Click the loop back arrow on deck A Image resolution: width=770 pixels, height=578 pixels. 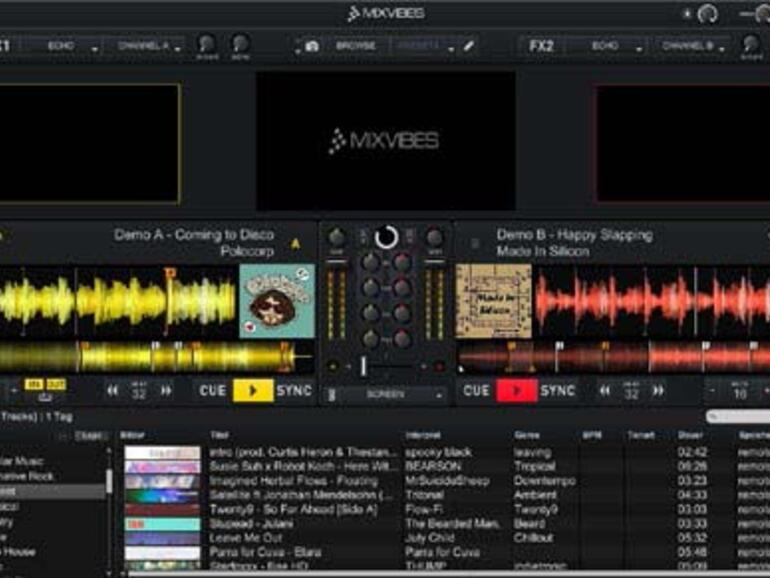click(113, 391)
